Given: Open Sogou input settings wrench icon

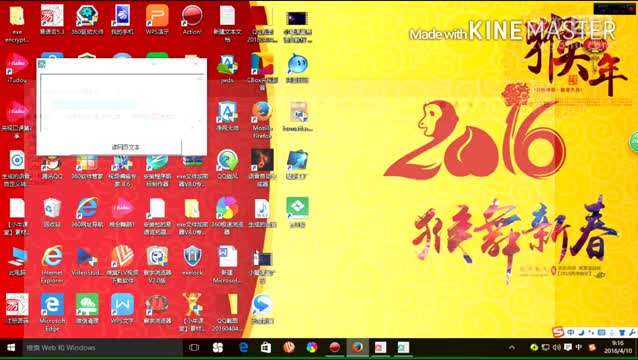Looking at the screenshot, I should pos(632,332).
